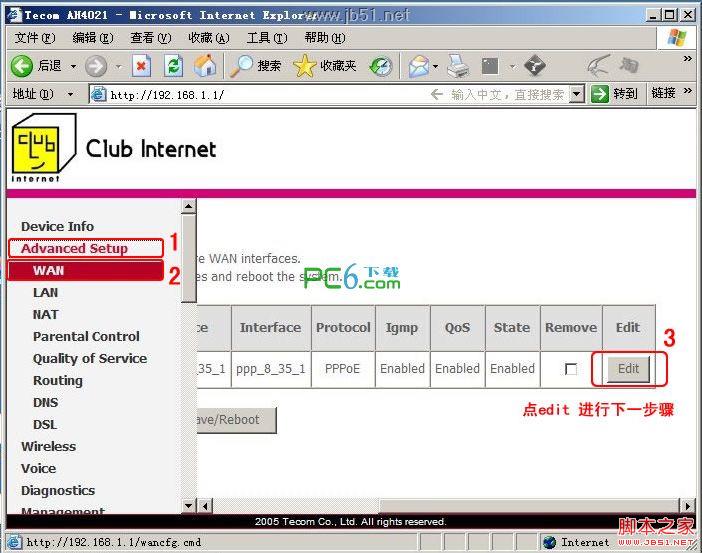Click the horizontal scroll right arrow
This screenshot has height=553, width=702.
coord(687,506)
